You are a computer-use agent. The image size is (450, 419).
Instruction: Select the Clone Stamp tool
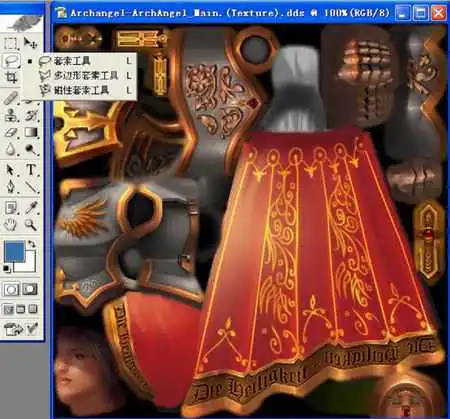[11, 115]
